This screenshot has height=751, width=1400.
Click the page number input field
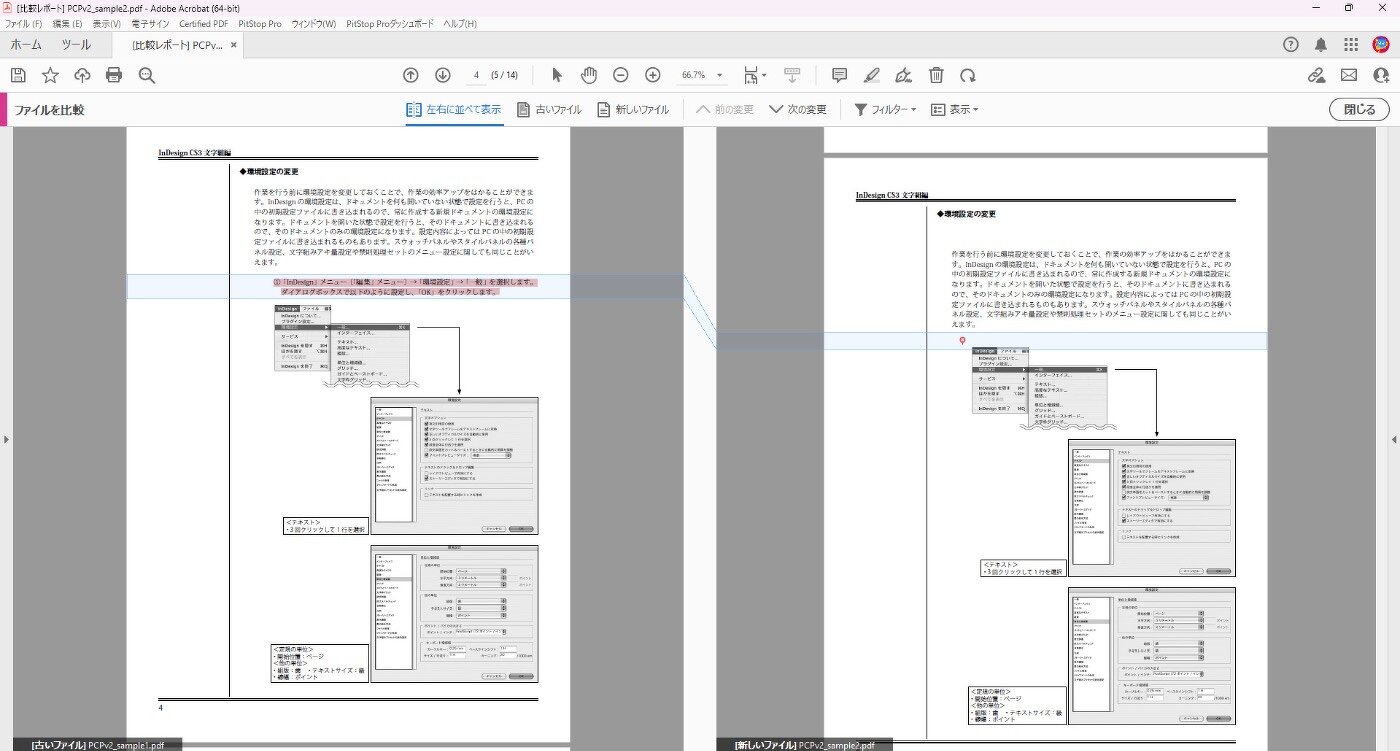pos(477,75)
